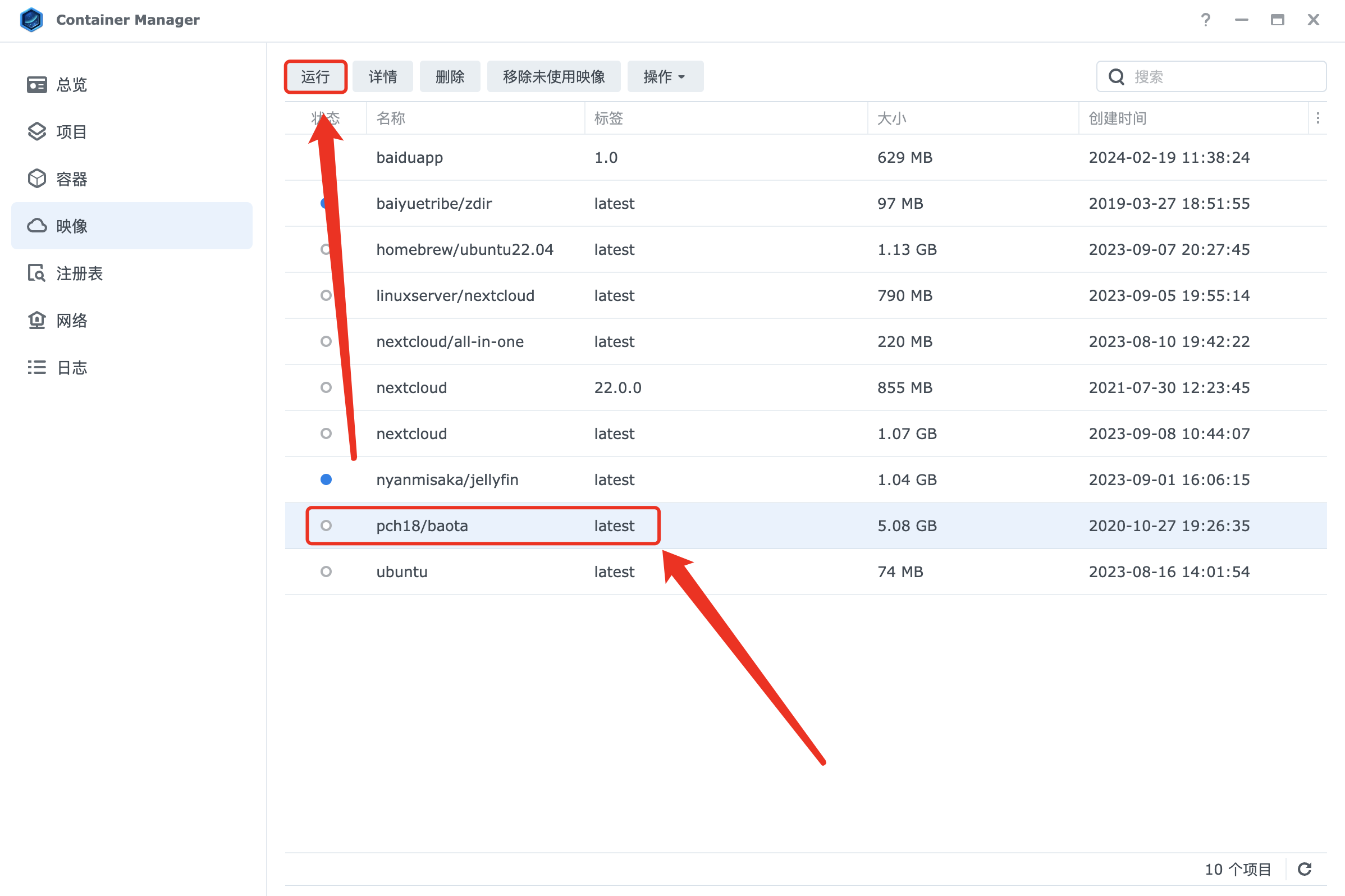
Task: Click the 项目 layers icon in sidebar
Action: (37, 131)
